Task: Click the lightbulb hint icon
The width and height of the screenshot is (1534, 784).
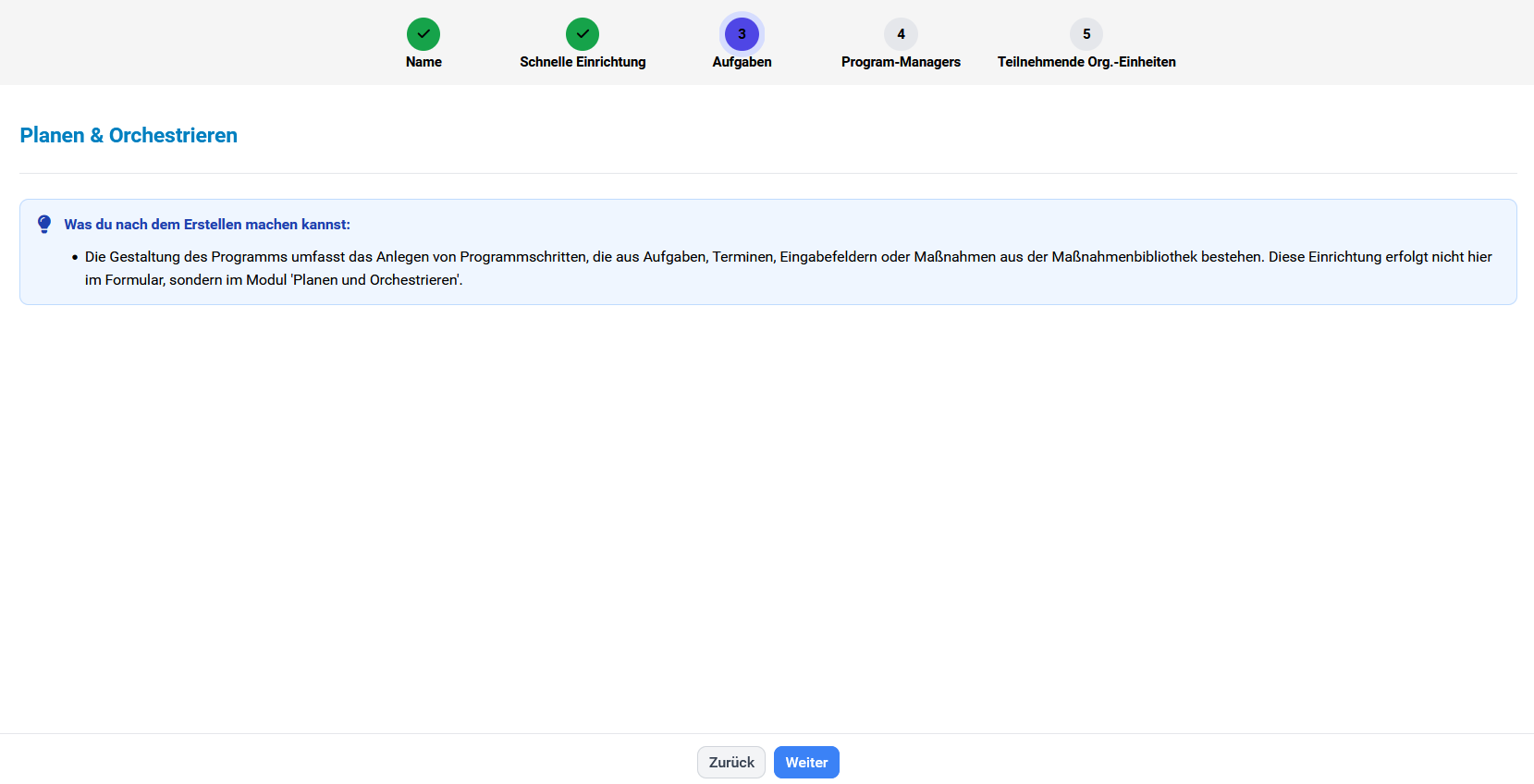Action: click(44, 225)
